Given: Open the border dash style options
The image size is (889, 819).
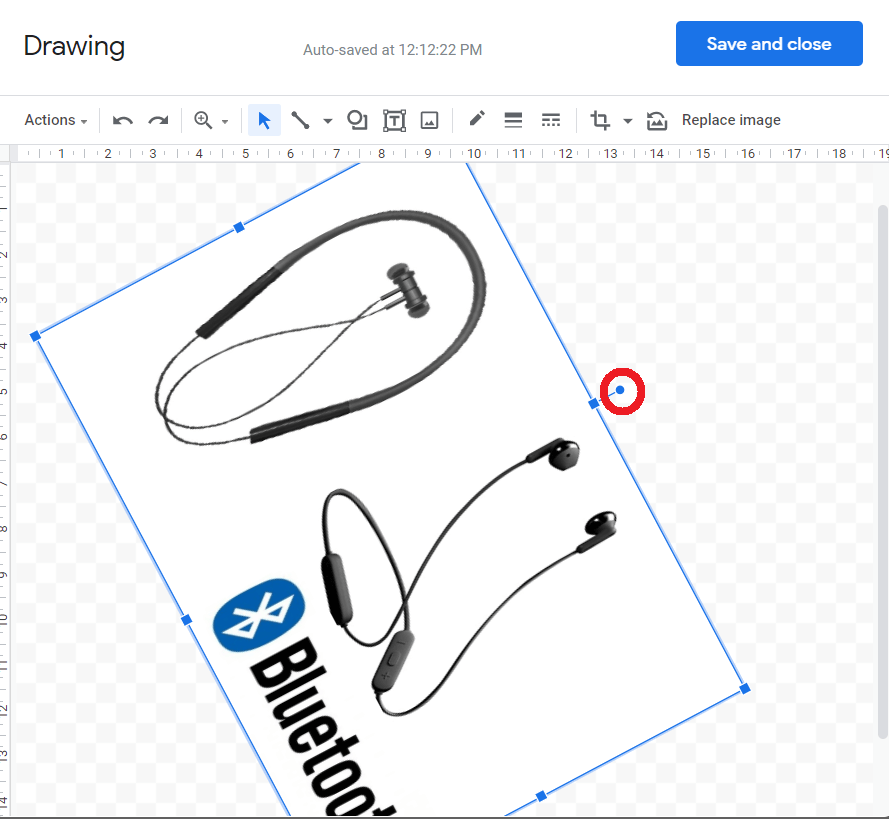Looking at the screenshot, I should coord(551,120).
